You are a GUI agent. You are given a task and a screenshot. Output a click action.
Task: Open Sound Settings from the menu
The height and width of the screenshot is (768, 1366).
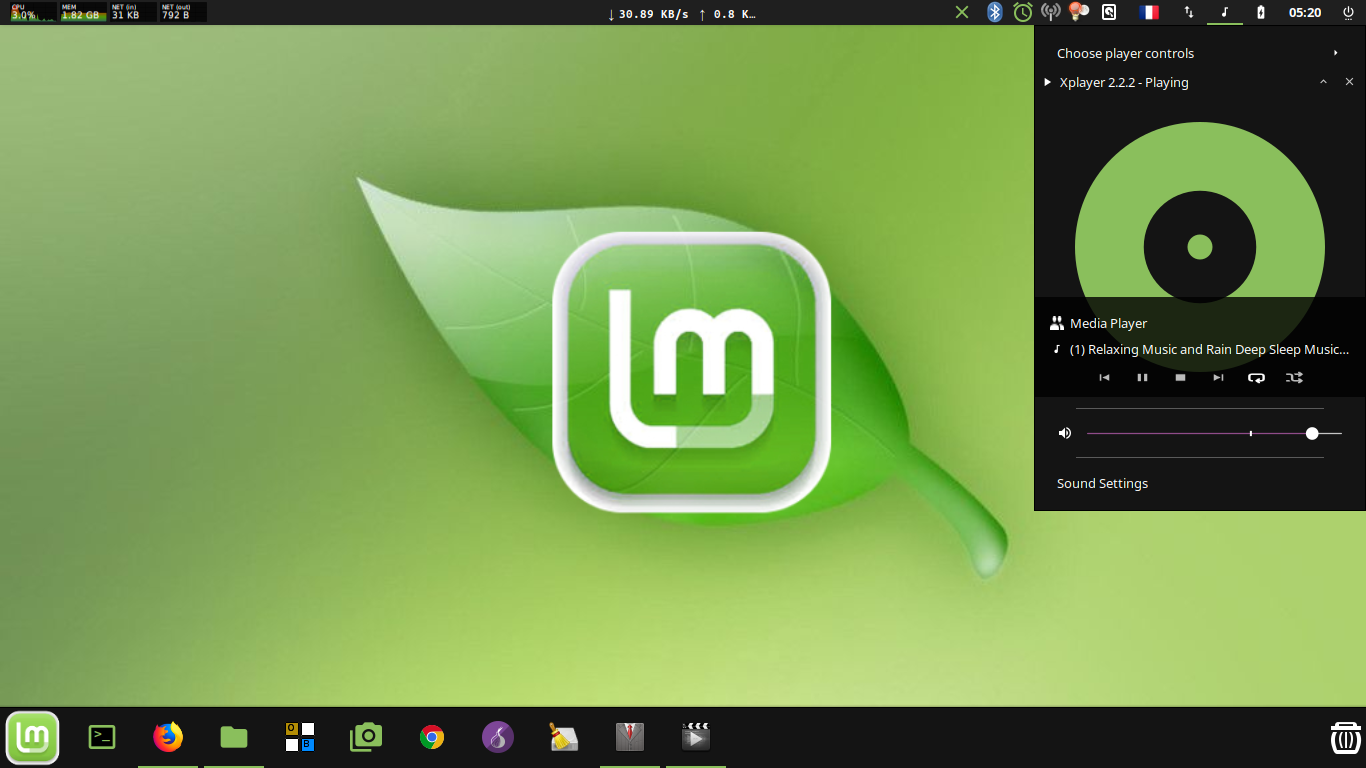pos(1102,483)
